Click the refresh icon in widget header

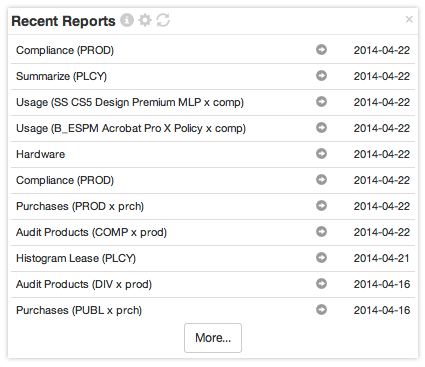tap(163, 20)
